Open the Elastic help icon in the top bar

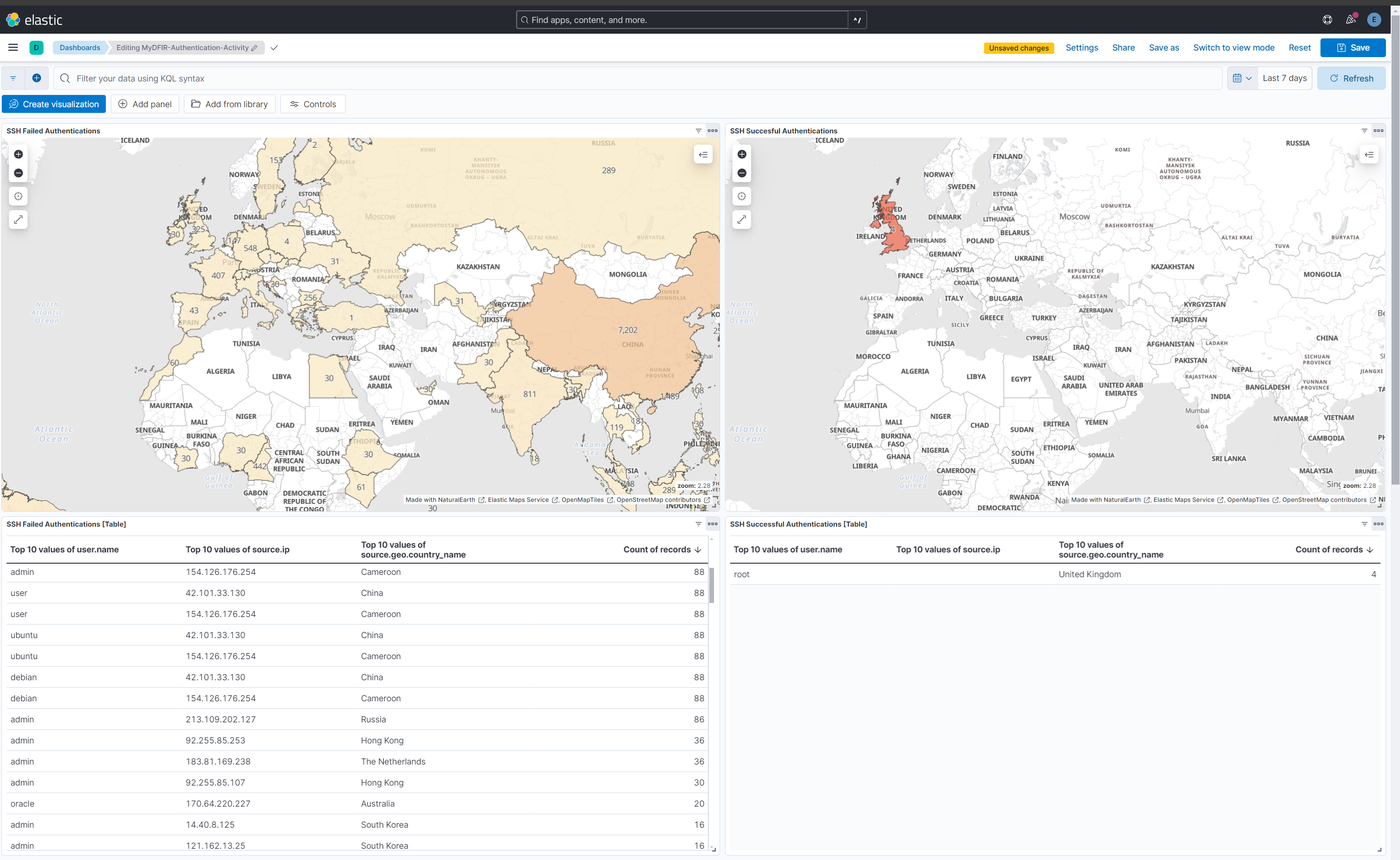click(x=1327, y=19)
